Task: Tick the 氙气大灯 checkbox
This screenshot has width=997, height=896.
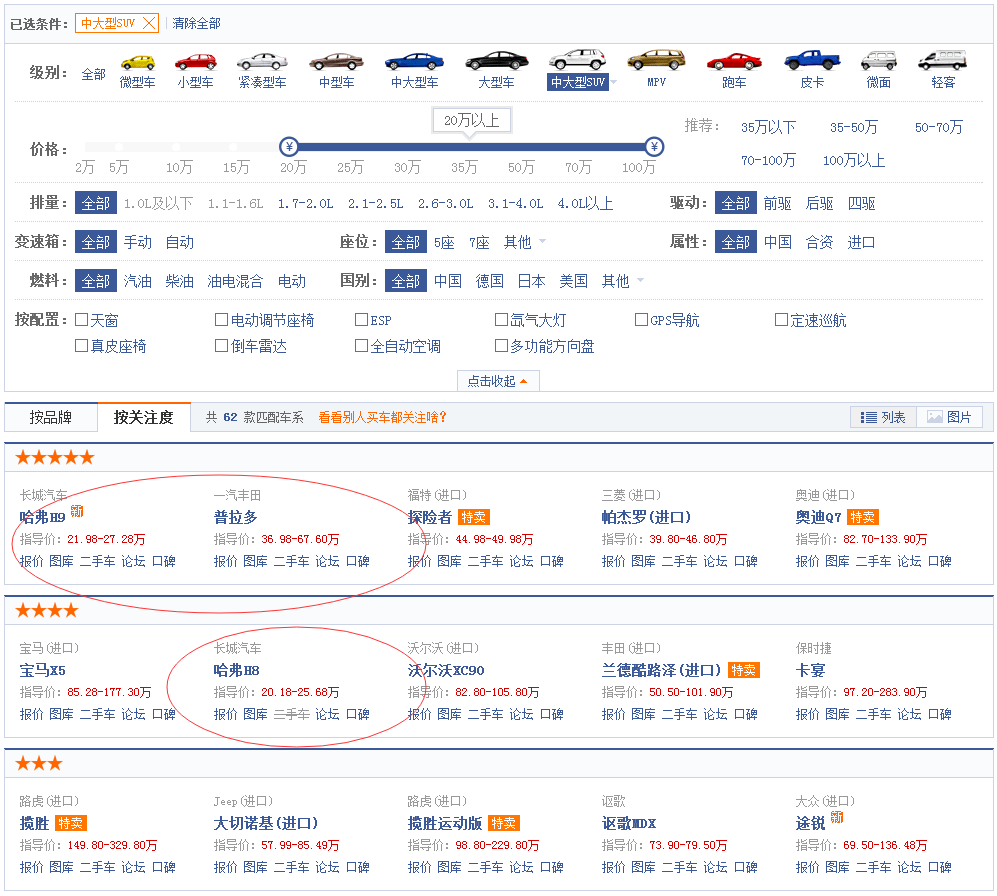Action: tap(501, 319)
